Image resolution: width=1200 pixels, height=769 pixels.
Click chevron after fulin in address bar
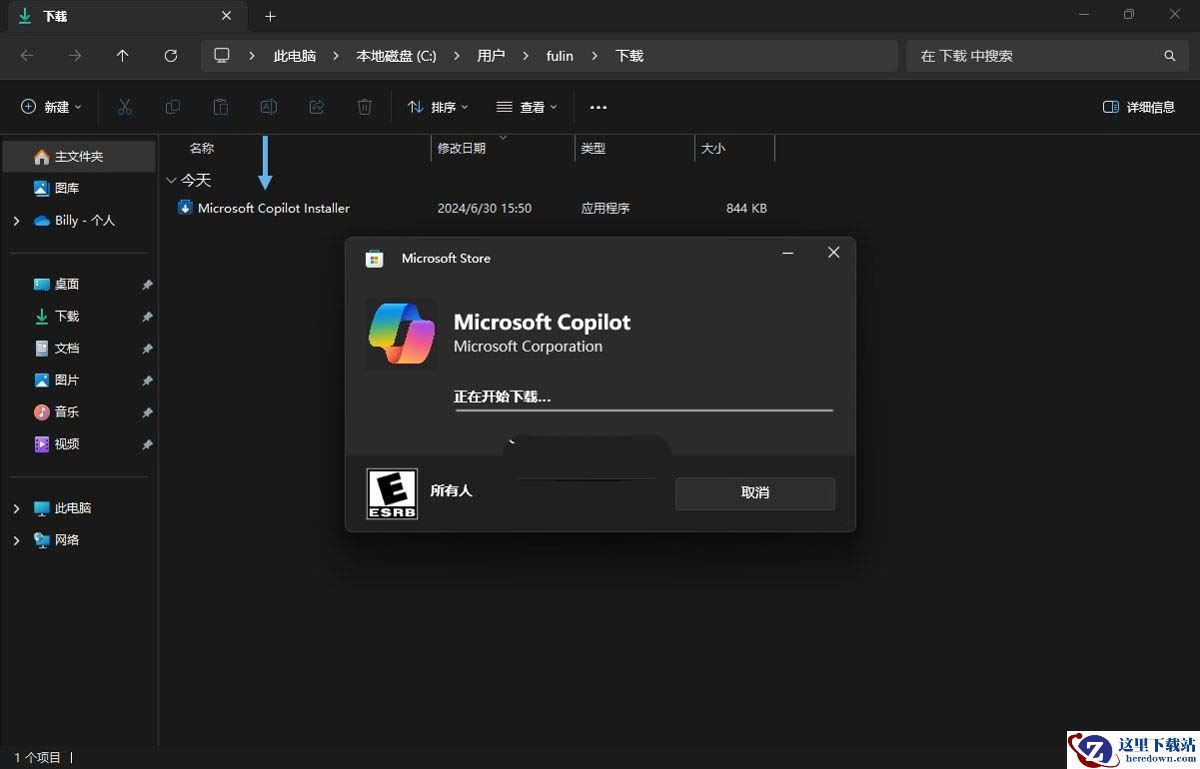594,56
